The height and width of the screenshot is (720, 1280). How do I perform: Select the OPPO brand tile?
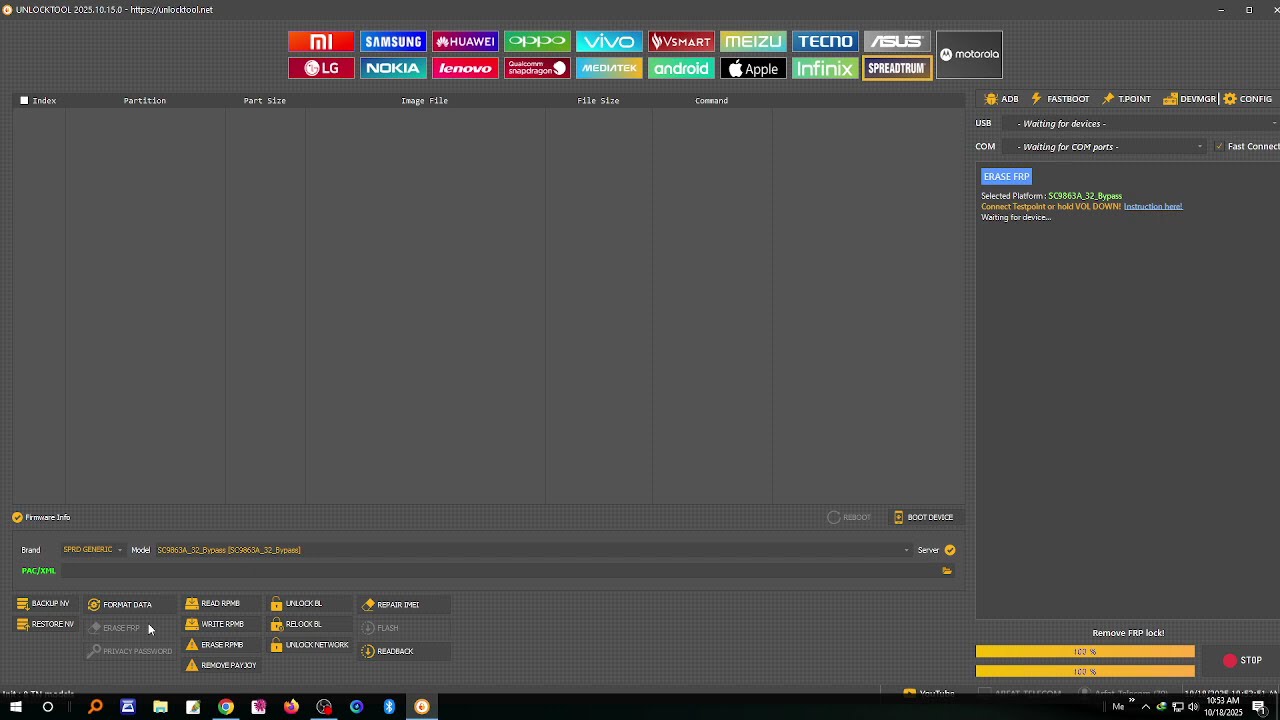point(537,41)
